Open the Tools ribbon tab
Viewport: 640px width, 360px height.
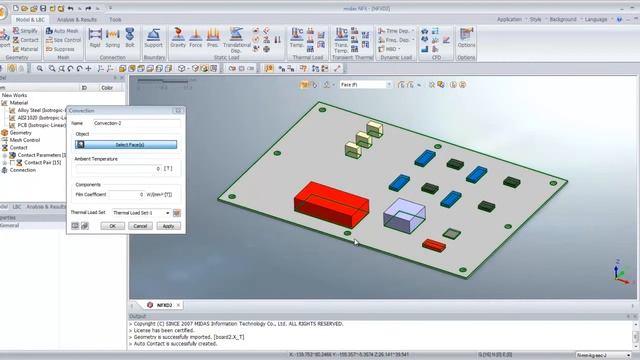(116, 20)
